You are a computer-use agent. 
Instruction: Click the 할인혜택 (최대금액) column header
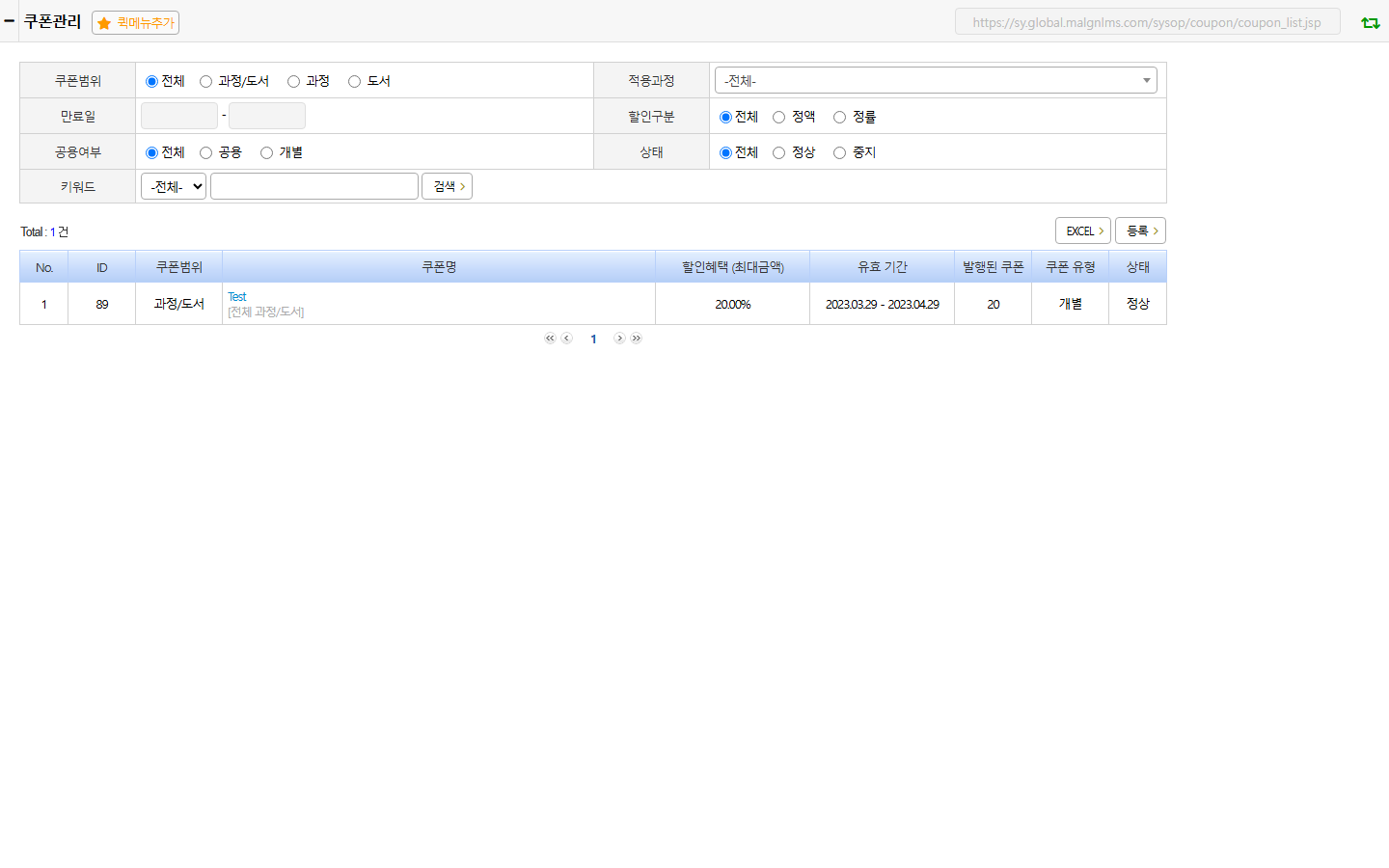733,267
